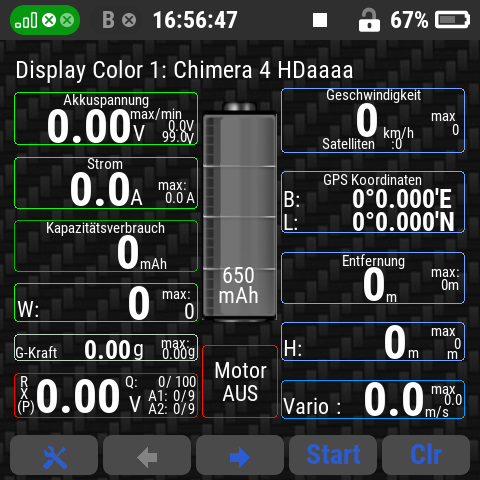Tap the 650 mAh battery gauge

pyautogui.click(x=239, y=212)
